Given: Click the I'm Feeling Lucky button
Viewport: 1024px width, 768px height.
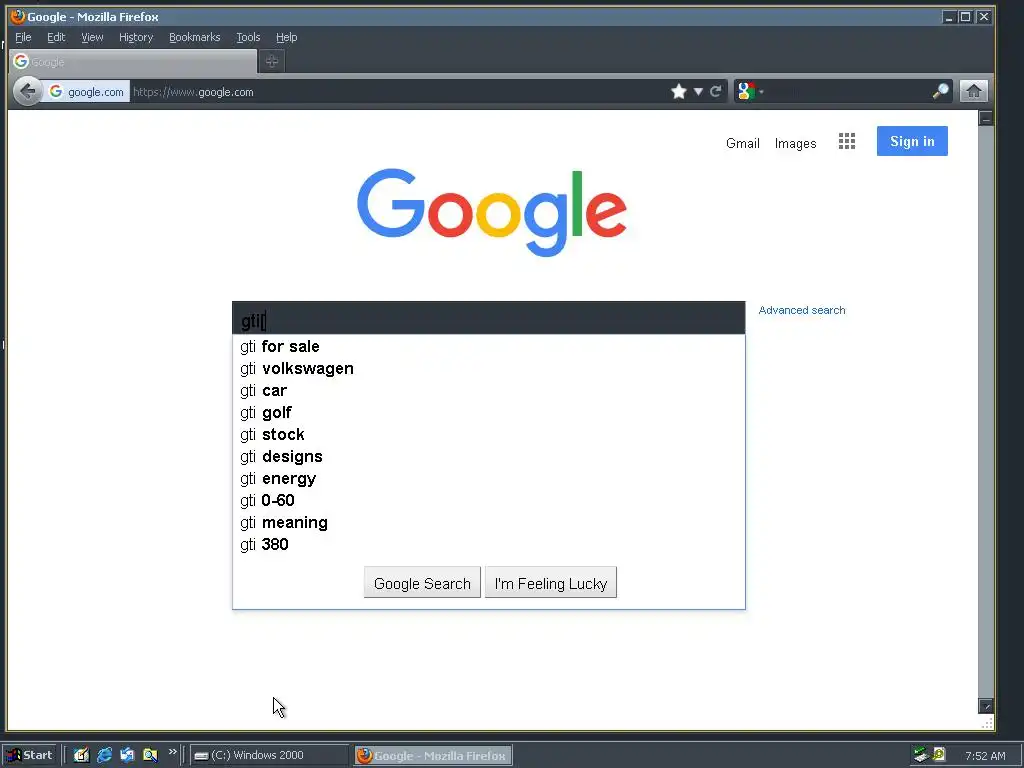Looking at the screenshot, I should (x=551, y=583).
